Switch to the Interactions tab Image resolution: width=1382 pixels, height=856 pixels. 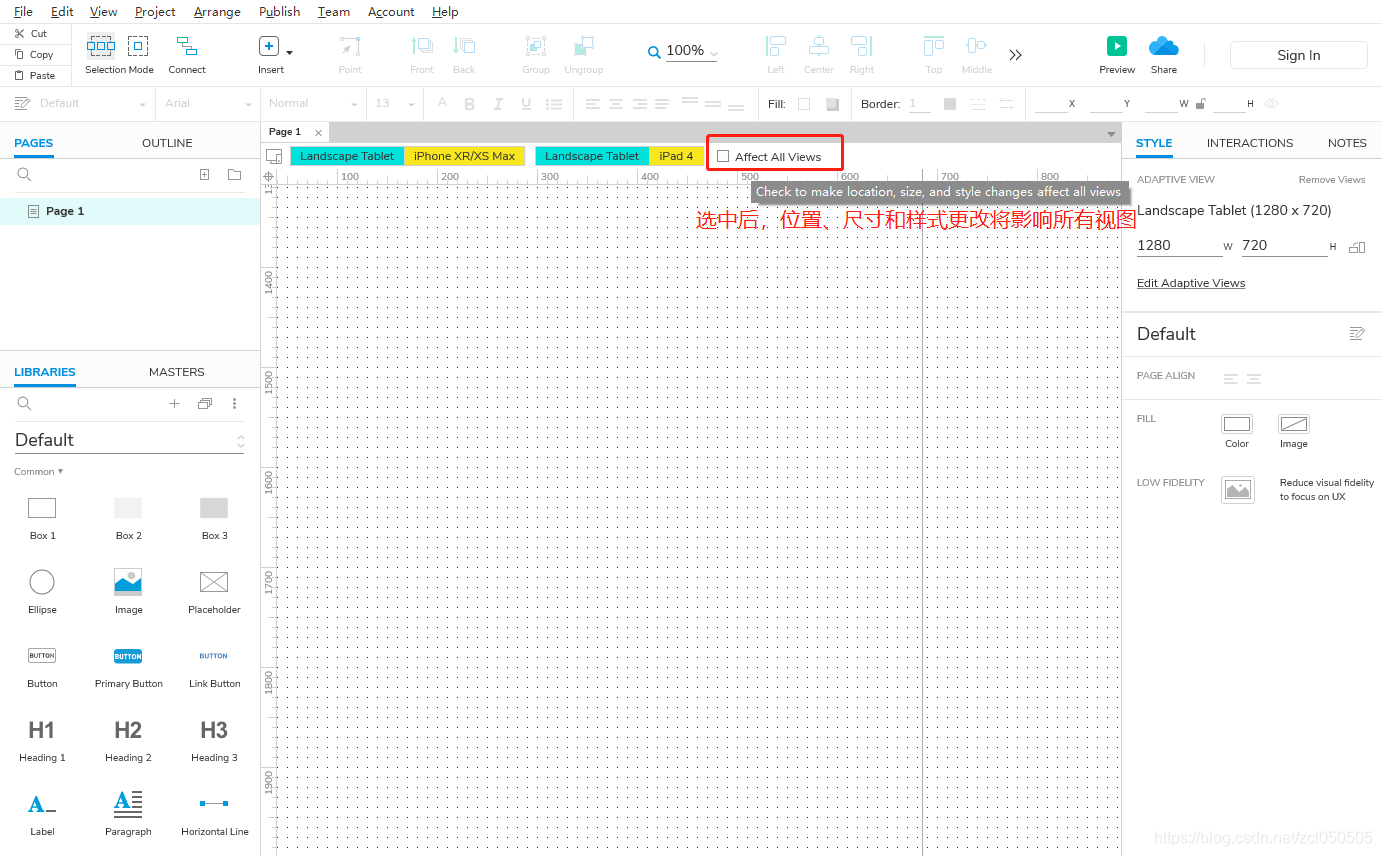tap(1250, 143)
